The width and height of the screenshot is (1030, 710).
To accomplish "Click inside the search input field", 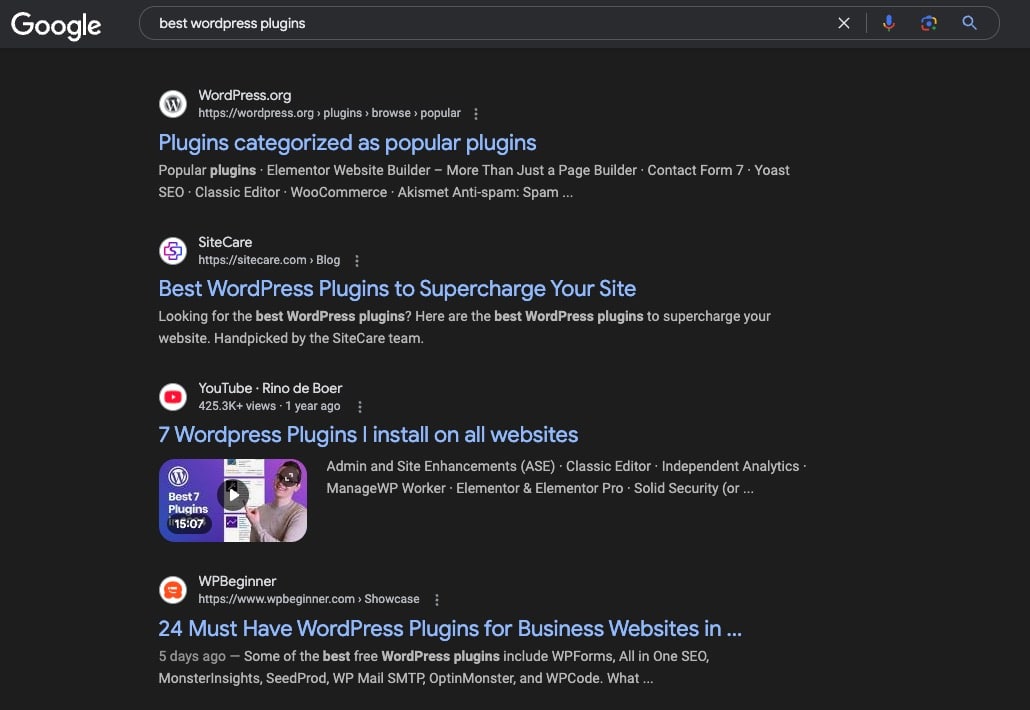I will (480, 23).
